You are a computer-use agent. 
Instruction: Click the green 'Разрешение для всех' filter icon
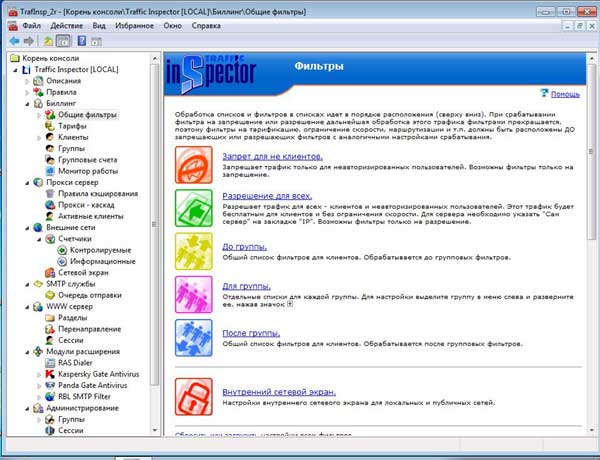pyautogui.click(x=194, y=208)
